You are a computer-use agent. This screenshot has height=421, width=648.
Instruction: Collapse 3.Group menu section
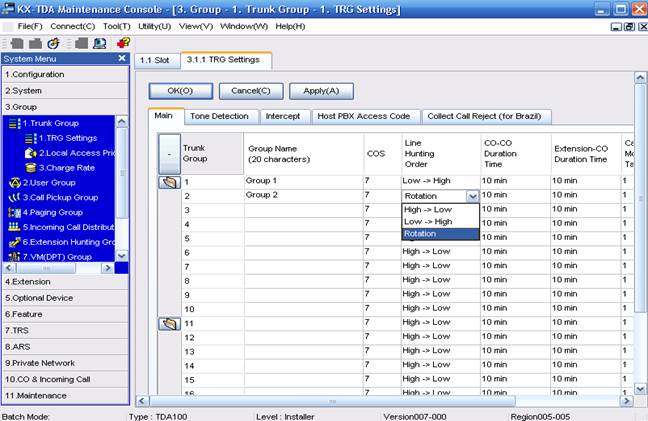66,107
